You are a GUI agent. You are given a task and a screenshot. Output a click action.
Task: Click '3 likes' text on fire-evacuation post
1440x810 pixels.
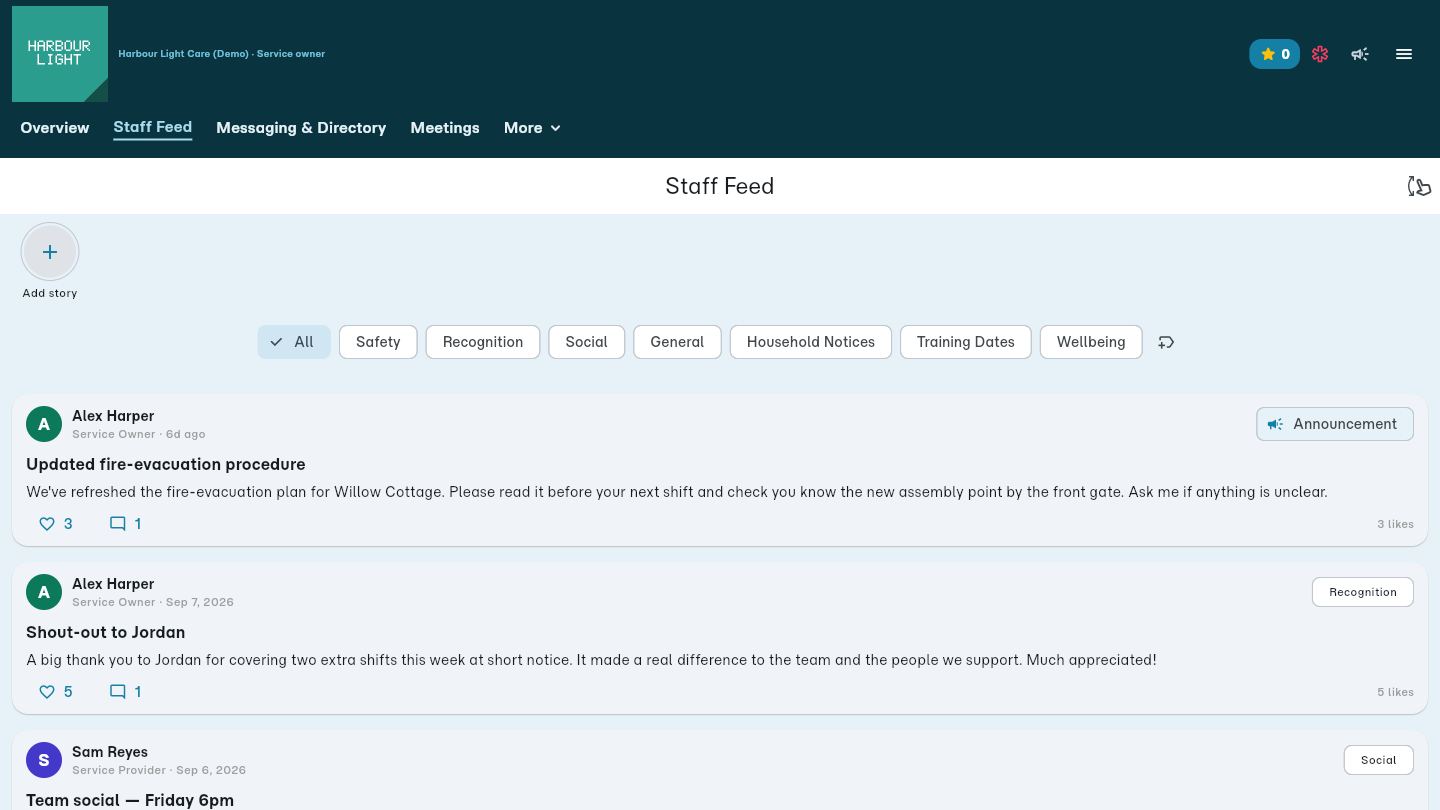pyautogui.click(x=1395, y=524)
